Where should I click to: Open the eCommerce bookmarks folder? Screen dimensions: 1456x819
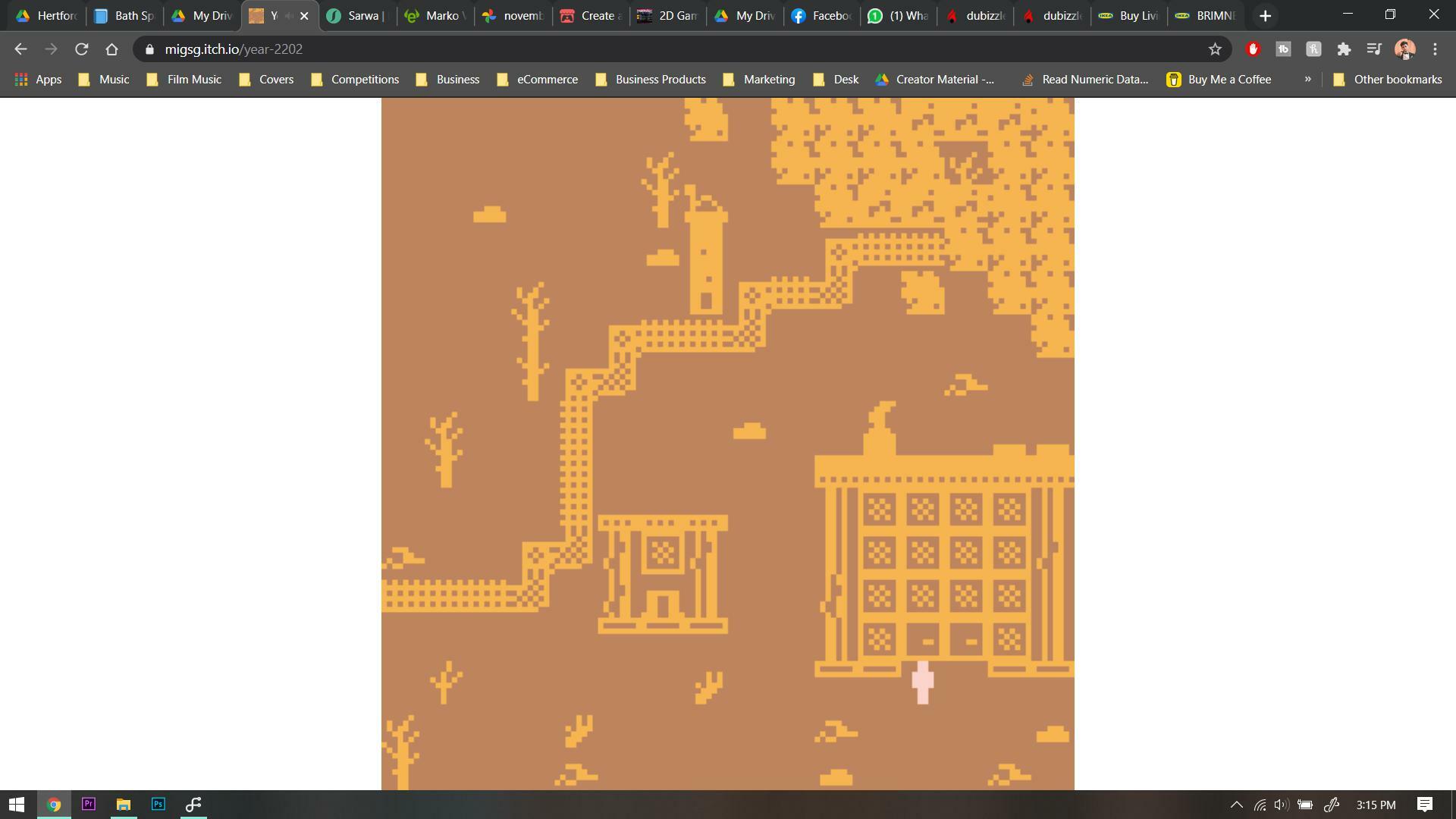coord(537,80)
